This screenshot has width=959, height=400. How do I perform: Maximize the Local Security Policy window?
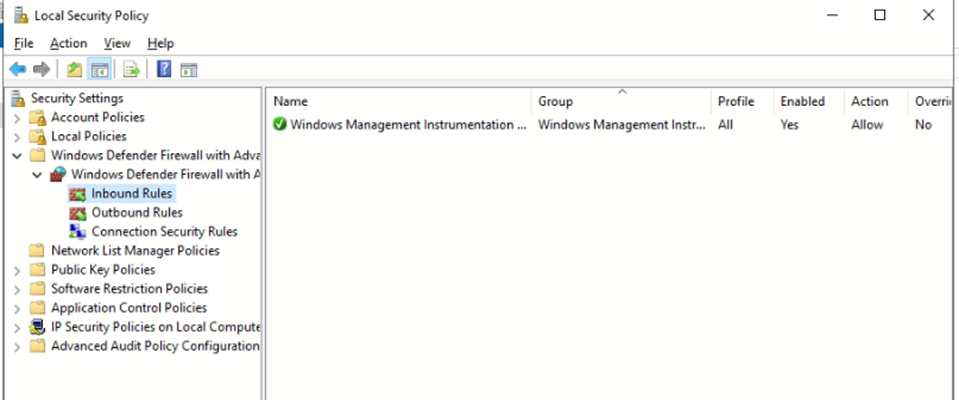coord(880,15)
